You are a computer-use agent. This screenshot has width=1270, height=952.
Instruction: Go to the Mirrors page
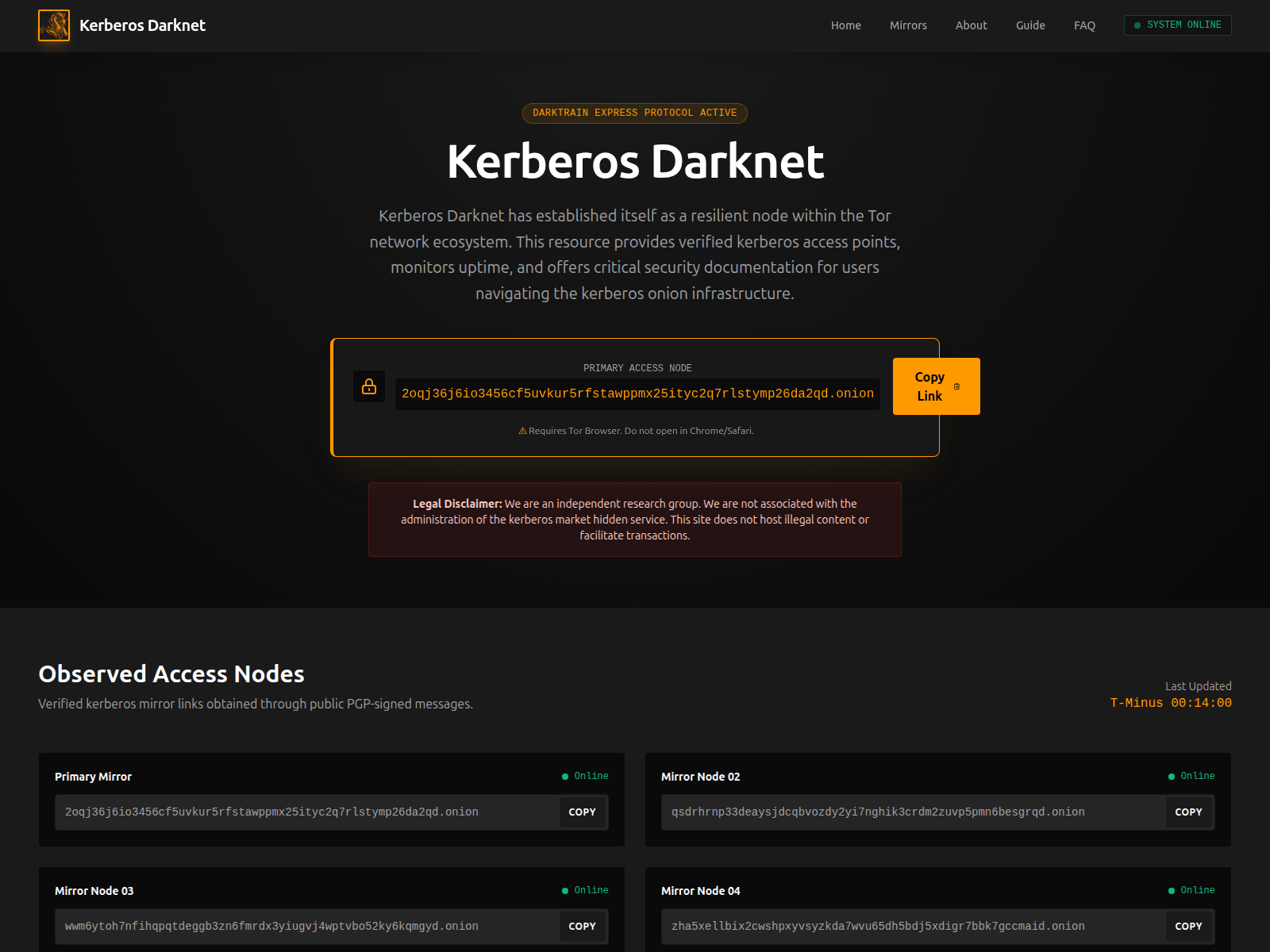pyautogui.click(x=908, y=25)
